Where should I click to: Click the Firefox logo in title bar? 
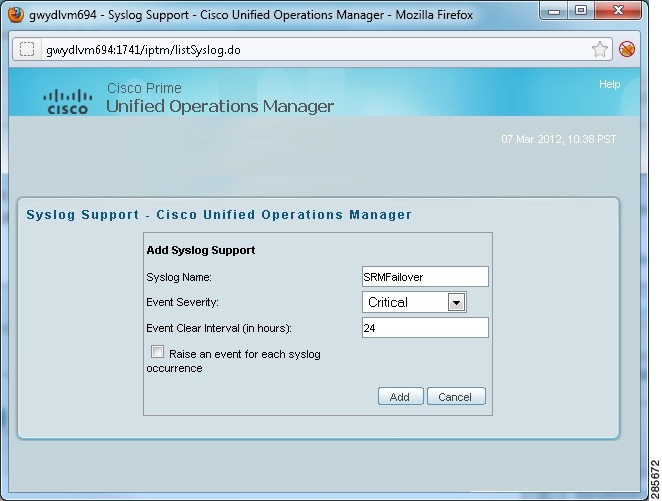point(16,15)
